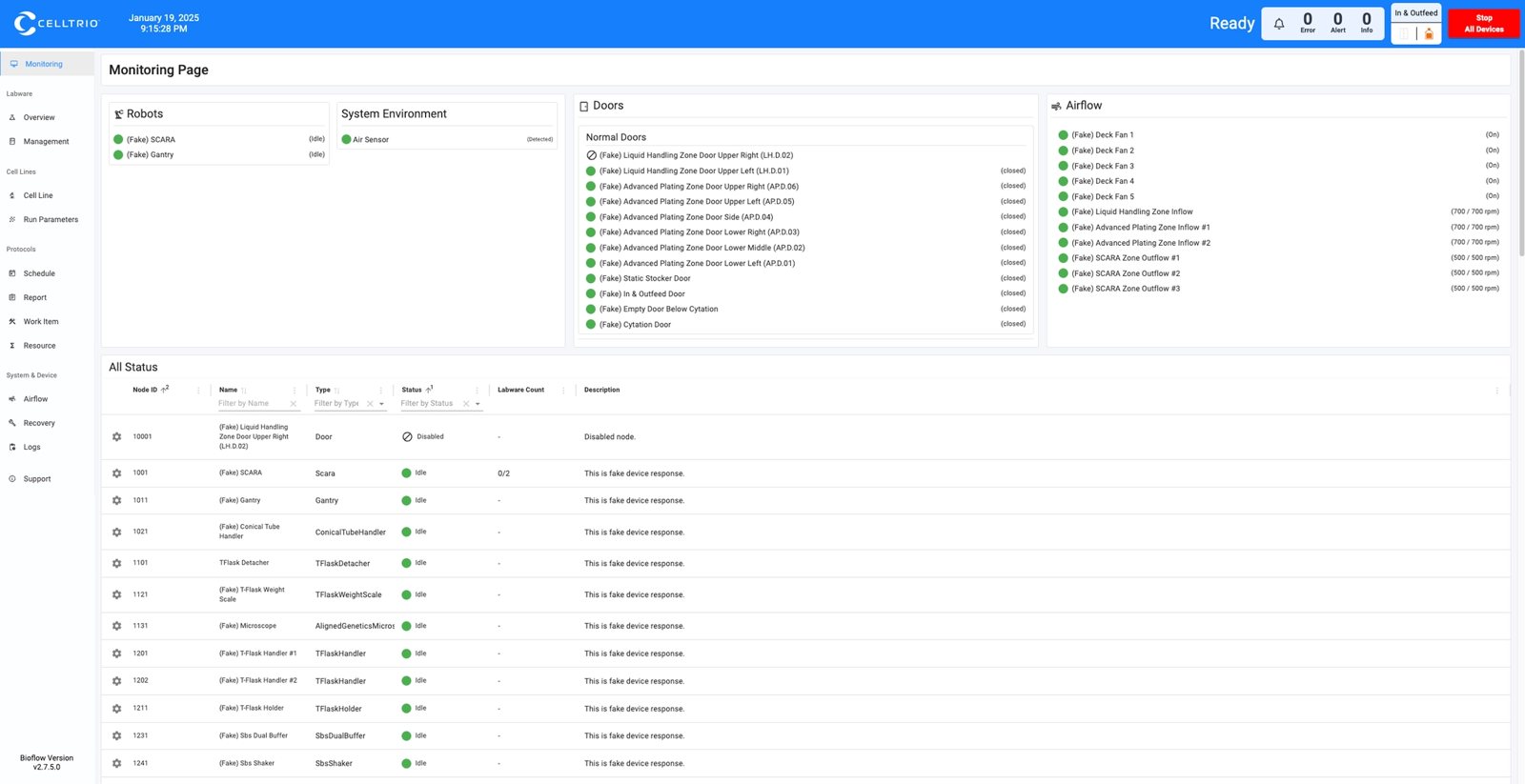Viewport: 1525px width, 784px height.
Task: Open Schedule under Protocols
Action: (39, 274)
